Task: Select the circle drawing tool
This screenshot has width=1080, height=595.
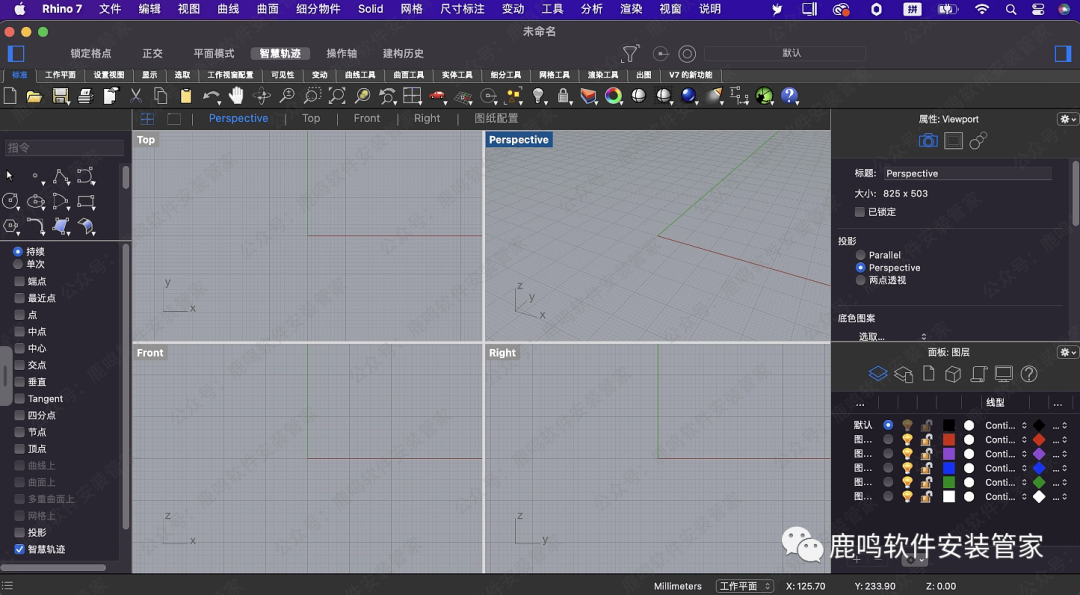Action: [11, 201]
